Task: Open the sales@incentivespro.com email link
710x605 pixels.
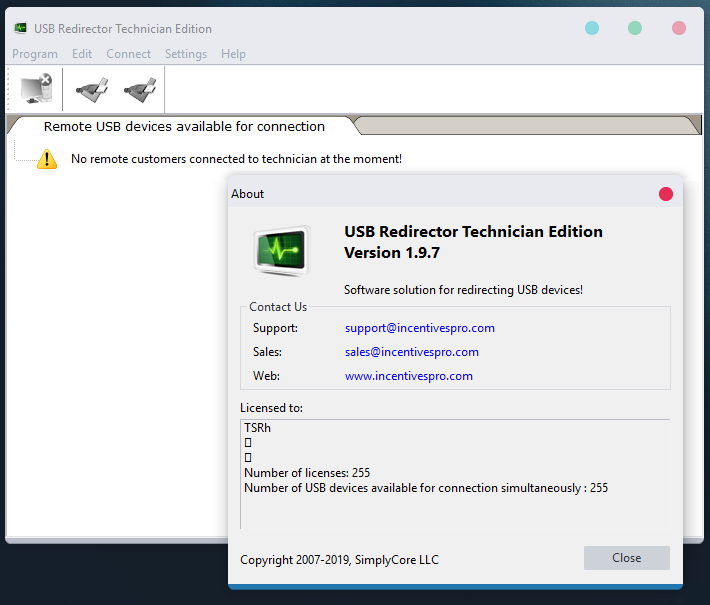Action: pos(412,352)
